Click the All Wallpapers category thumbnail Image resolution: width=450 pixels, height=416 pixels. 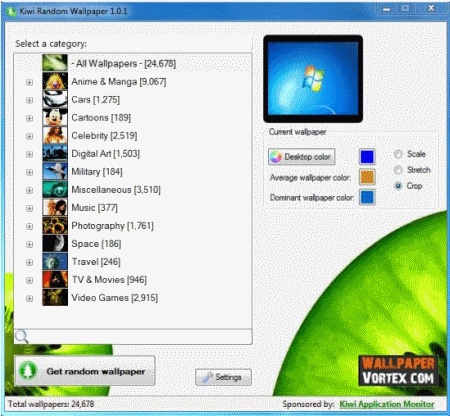coord(55,63)
